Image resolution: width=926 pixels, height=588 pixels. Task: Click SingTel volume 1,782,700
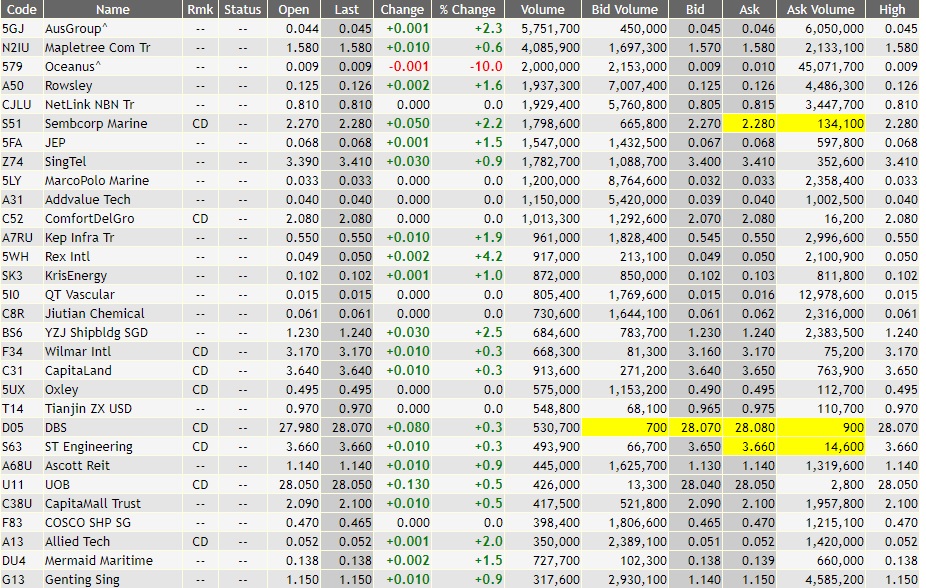click(550, 162)
